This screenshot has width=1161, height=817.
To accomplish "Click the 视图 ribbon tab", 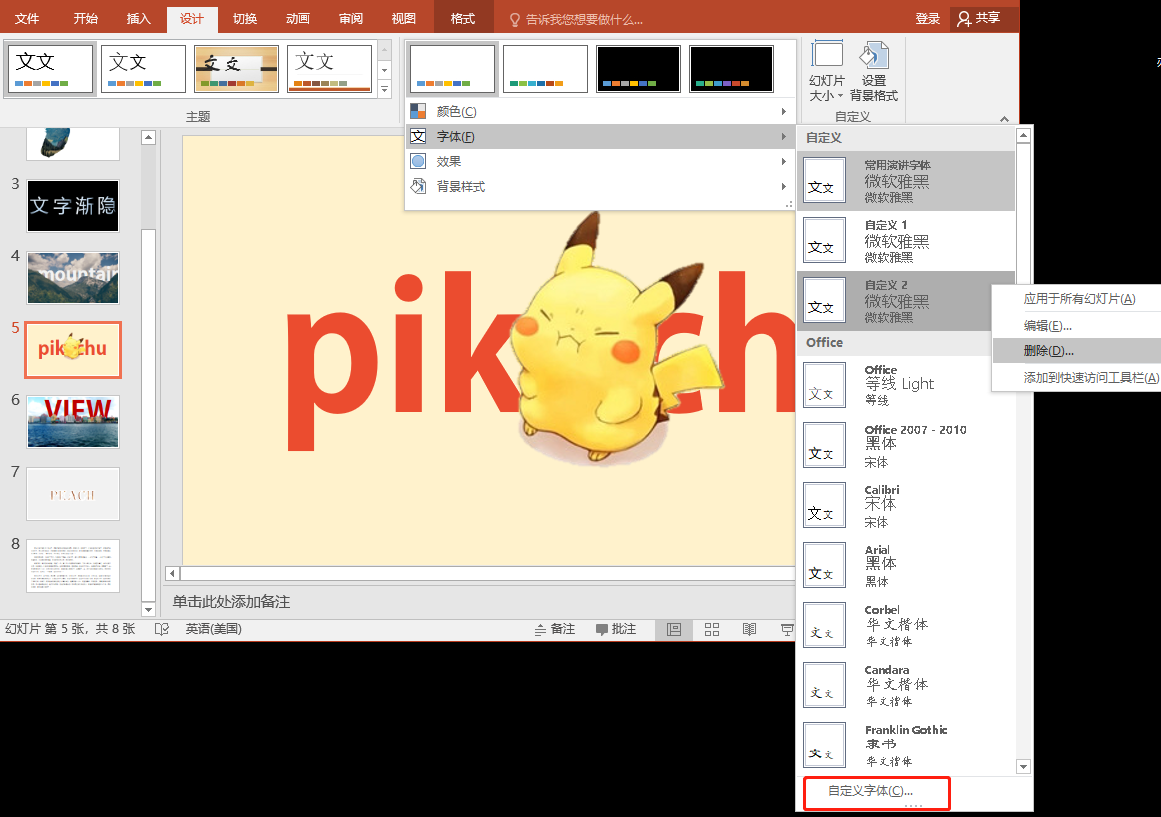I will click(x=404, y=19).
